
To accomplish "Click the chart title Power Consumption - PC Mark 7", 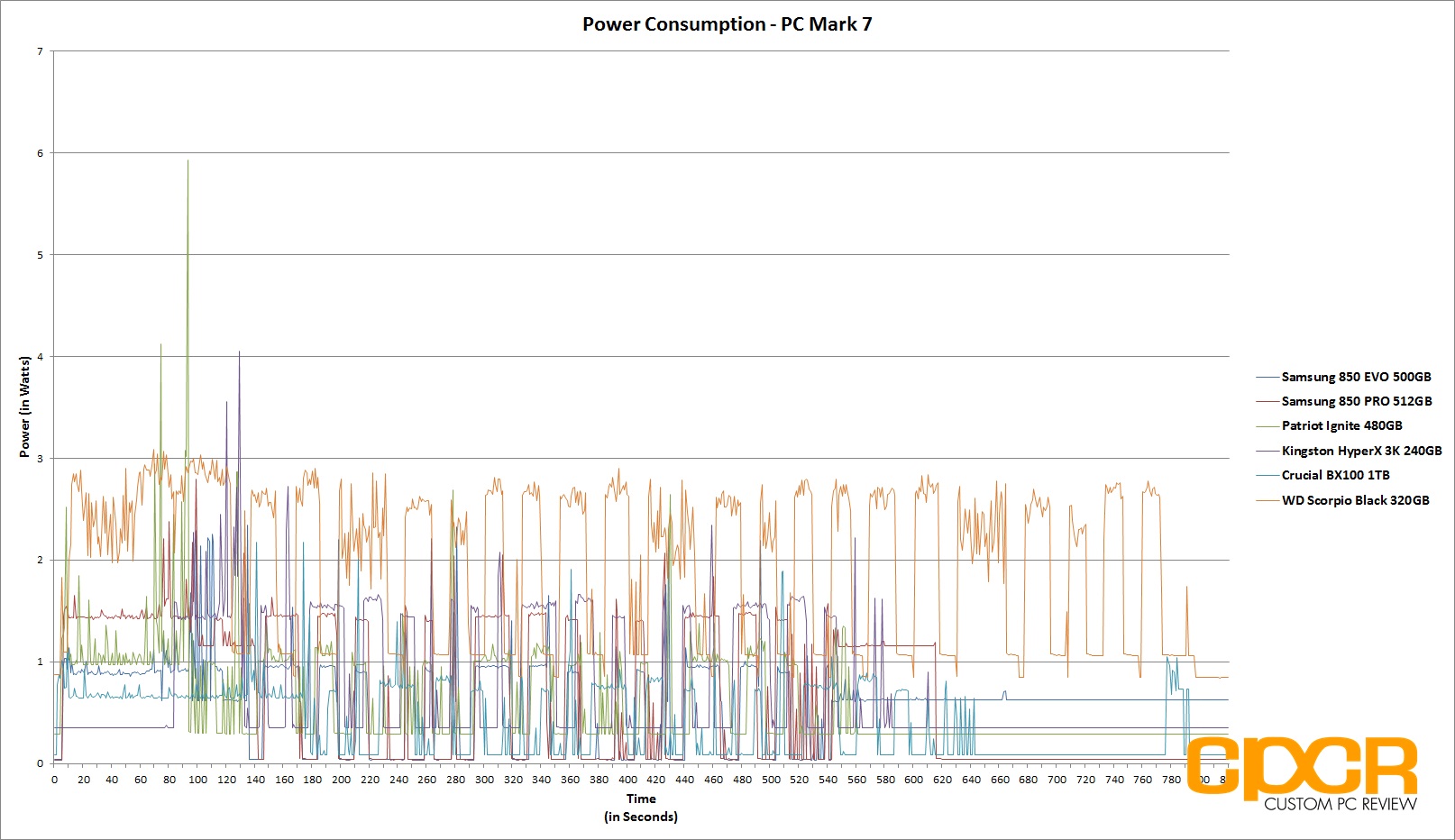I will 727,24.
